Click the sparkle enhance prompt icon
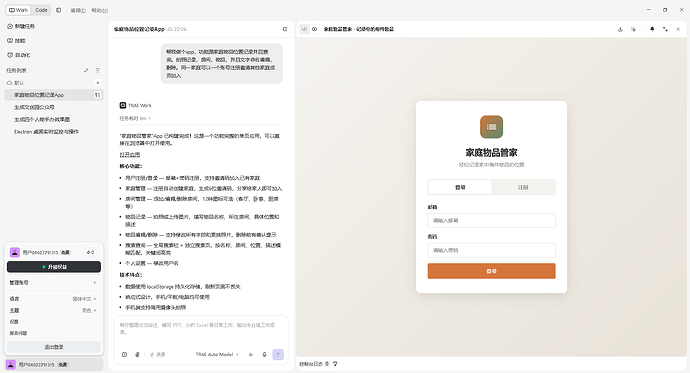The width and height of the screenshot is (690, 373). pyautogui.click(x=251, y=355)
